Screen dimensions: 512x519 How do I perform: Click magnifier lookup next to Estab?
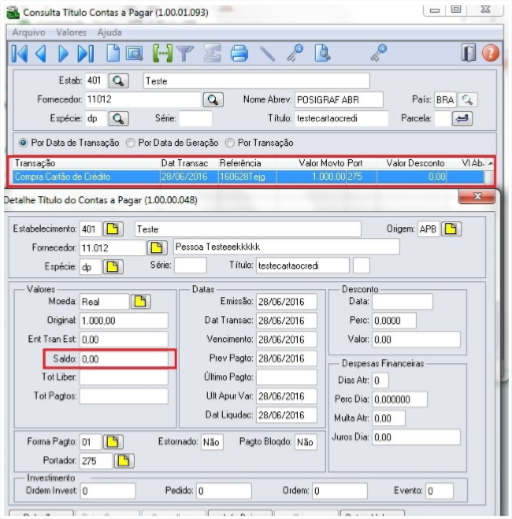119,81
